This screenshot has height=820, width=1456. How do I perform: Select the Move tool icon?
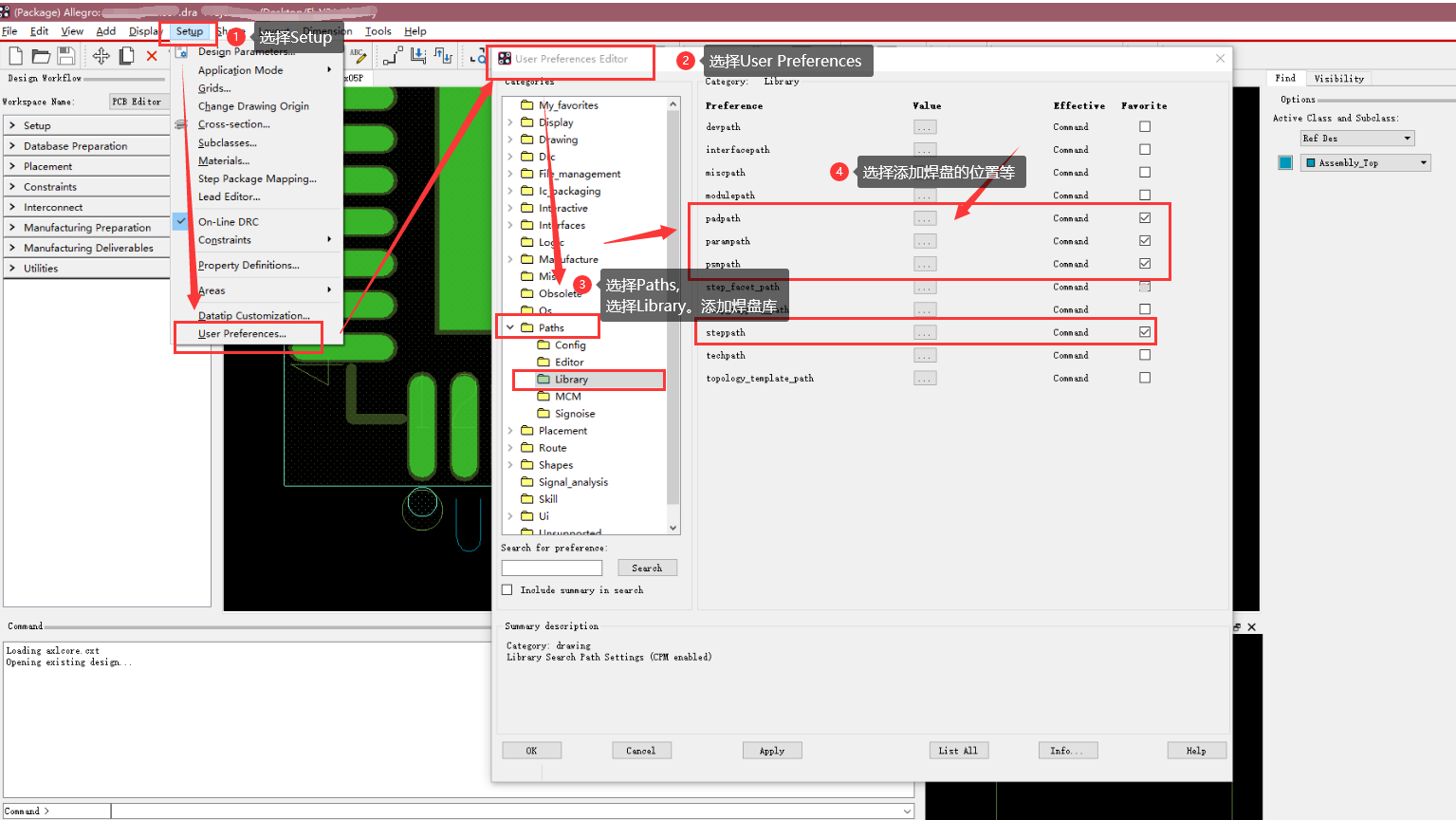pyautogui.click(x=101, y=55)
